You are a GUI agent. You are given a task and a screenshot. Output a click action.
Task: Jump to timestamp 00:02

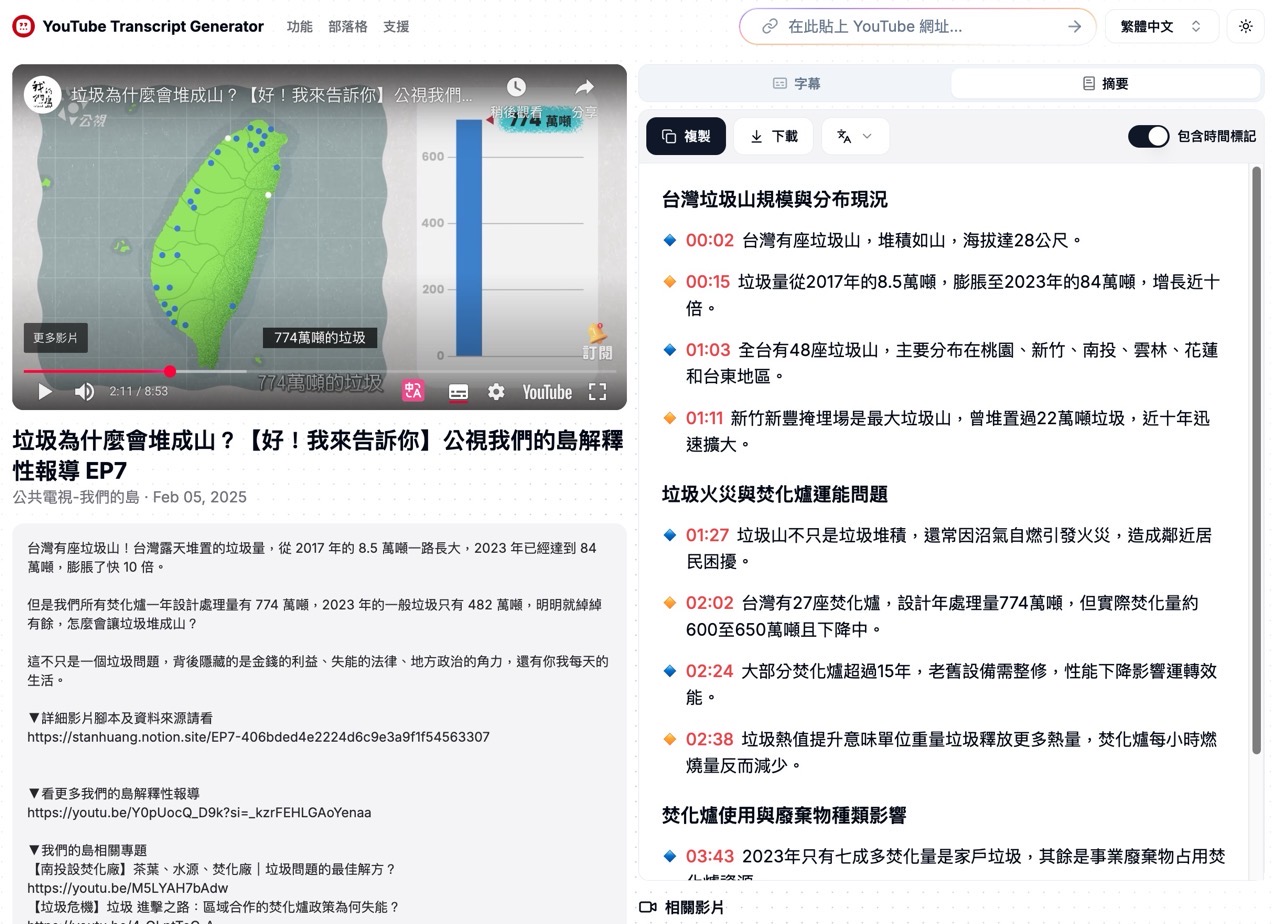click(x=710, y=240)
